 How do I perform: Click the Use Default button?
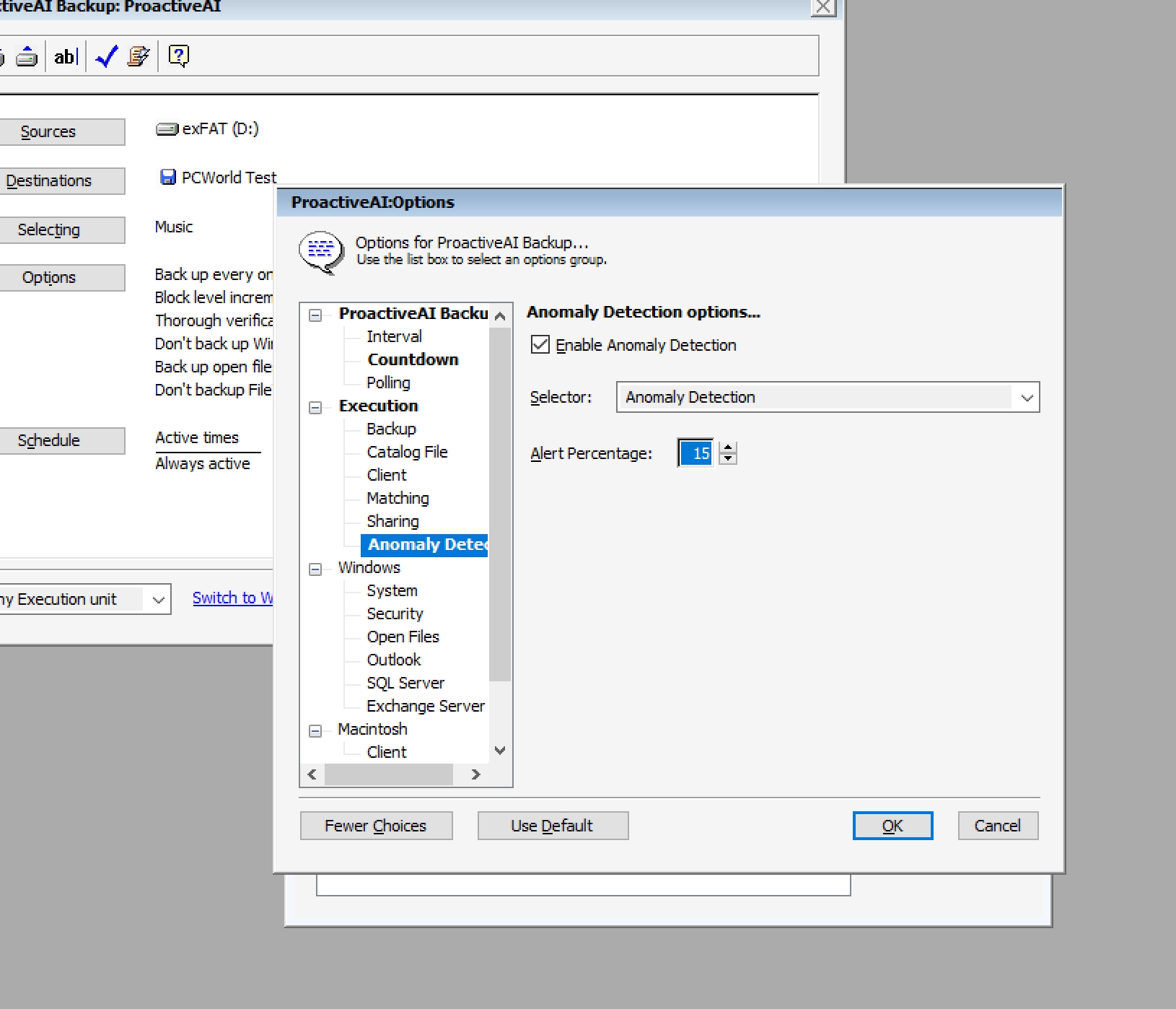click(553, 826)
